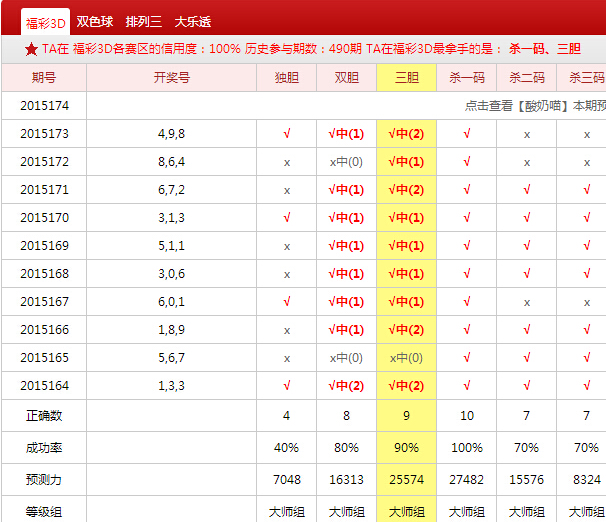Open the 排列三 tab

[x=144, y=22]
